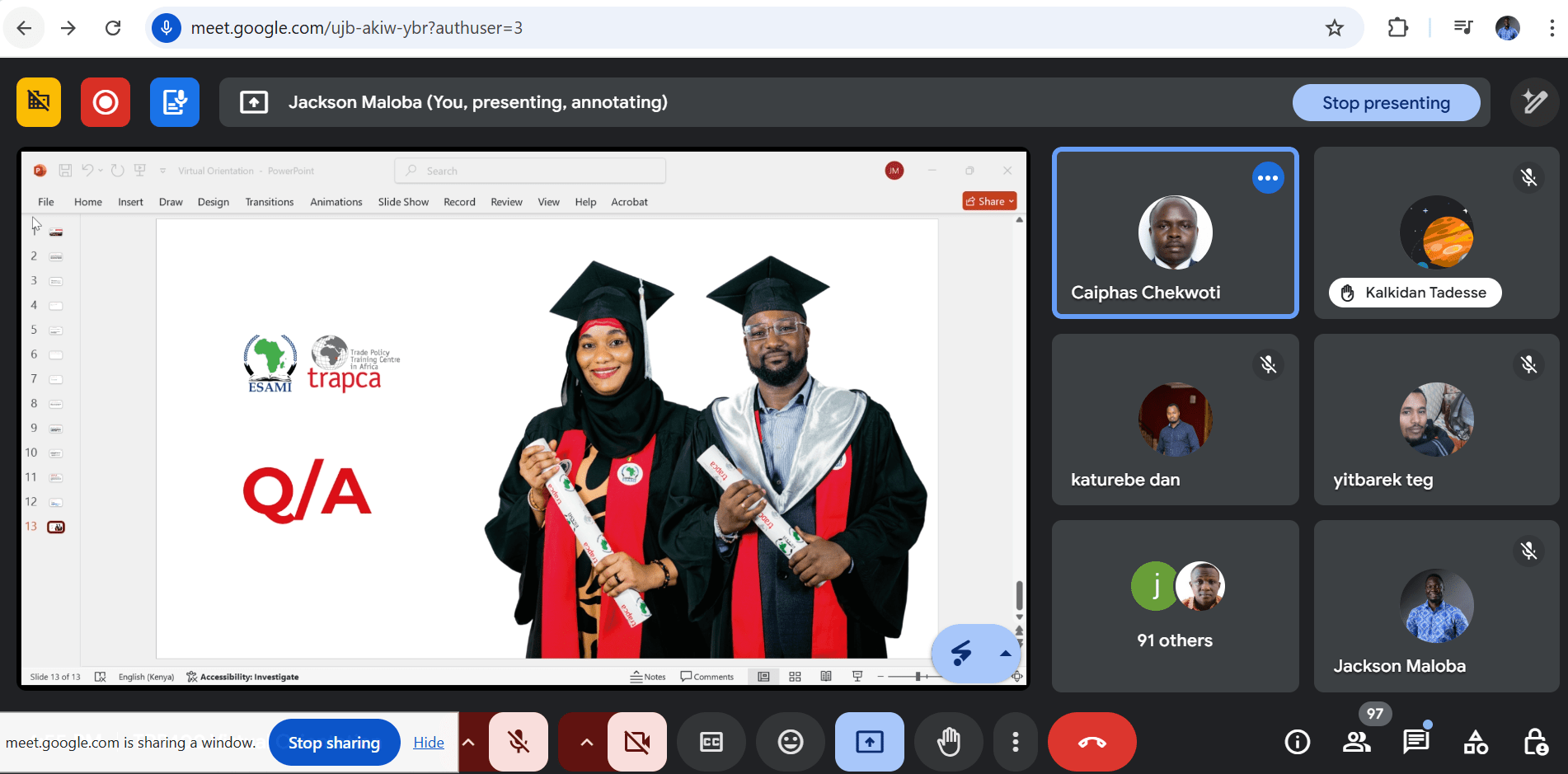1568x774 pixels.
Task: Open the meeting details info icon
Action: (x=1297, y=743)
